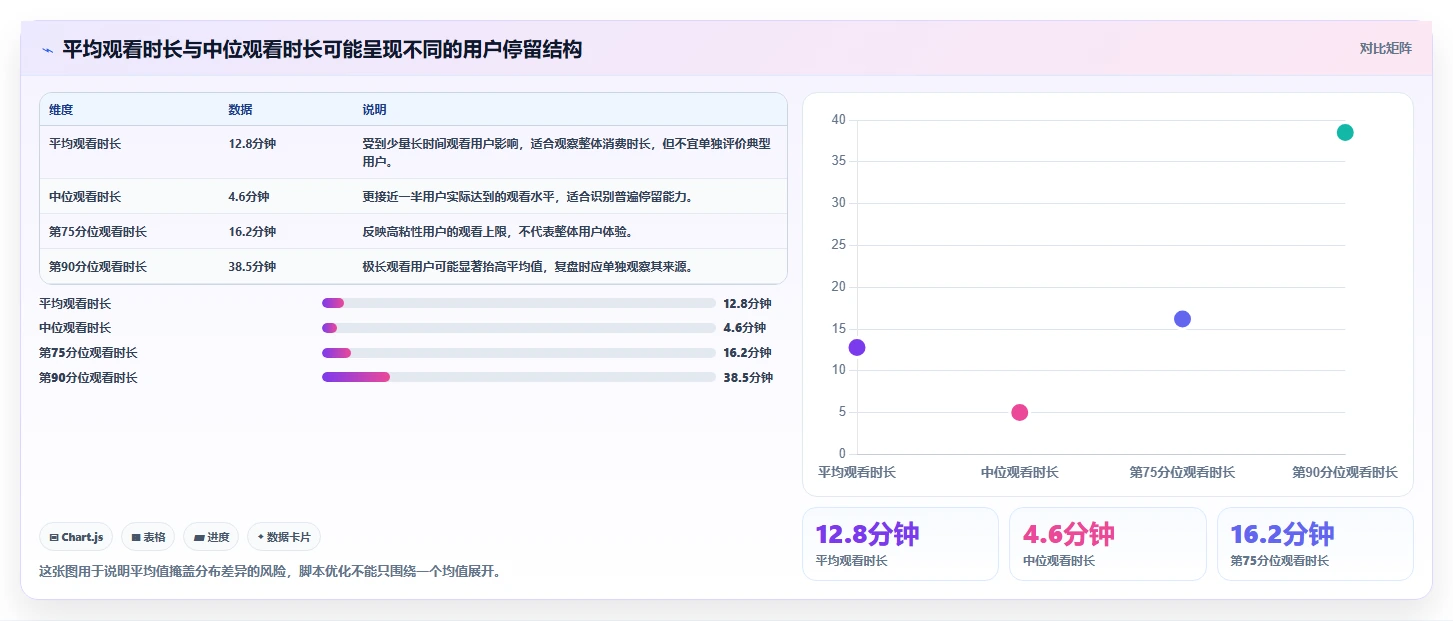Select the 维度 column header
Viewport: 1453px width, 621px height.
(61, 110)
